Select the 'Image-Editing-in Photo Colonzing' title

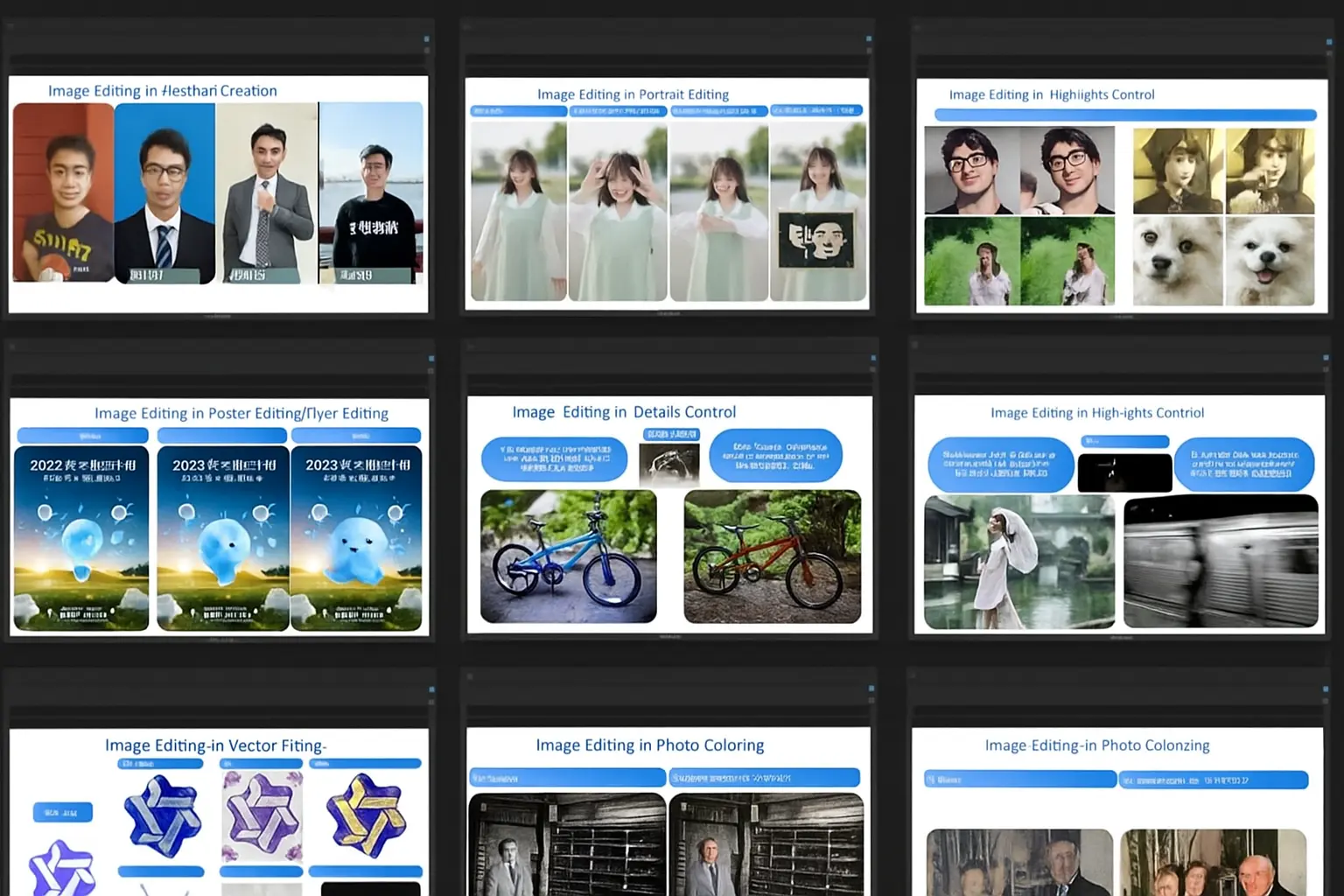[x=1097, y=745]
